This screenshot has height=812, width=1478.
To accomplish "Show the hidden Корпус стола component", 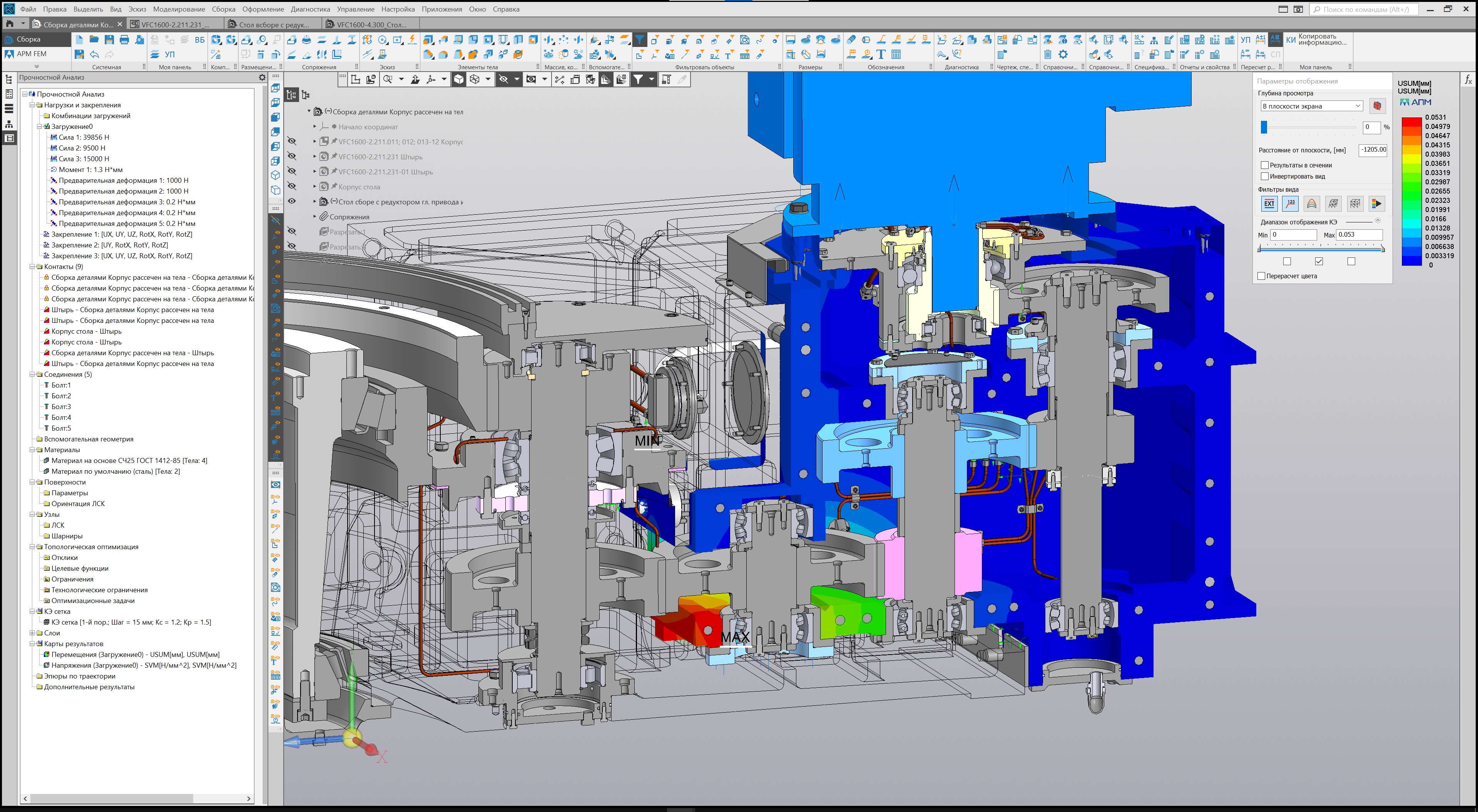I will [x=292, y=187].
